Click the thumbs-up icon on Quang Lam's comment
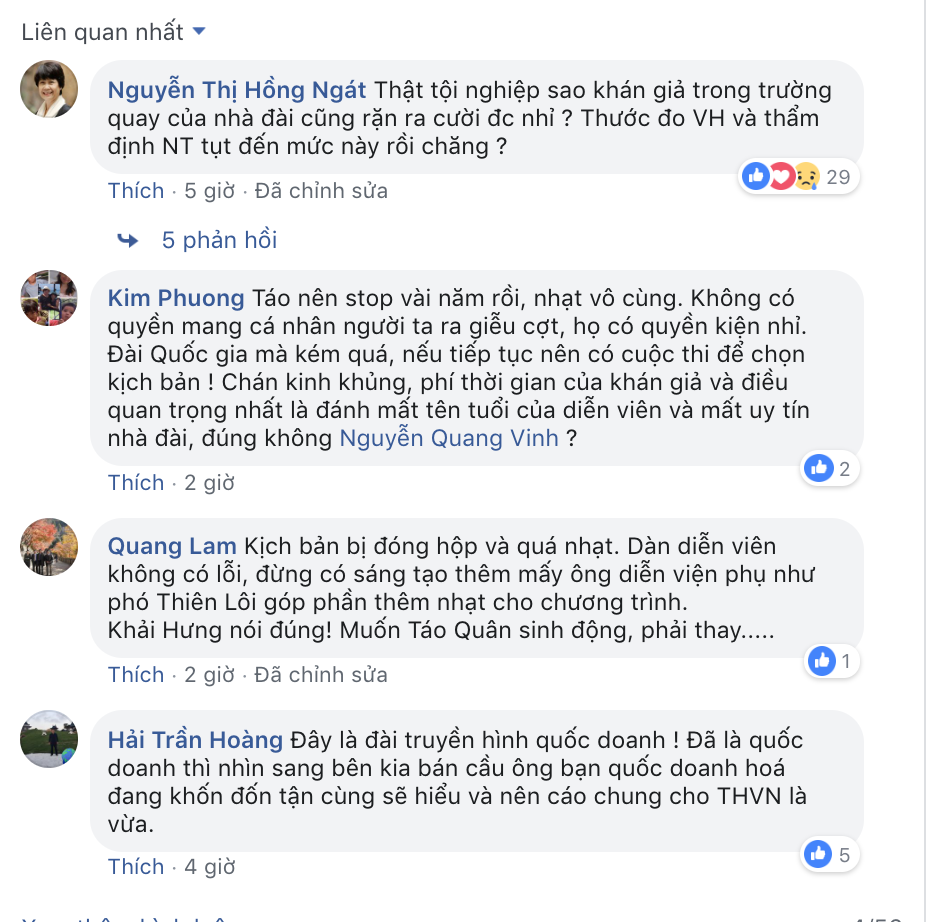Screen dimensions: 926x922 822,660
